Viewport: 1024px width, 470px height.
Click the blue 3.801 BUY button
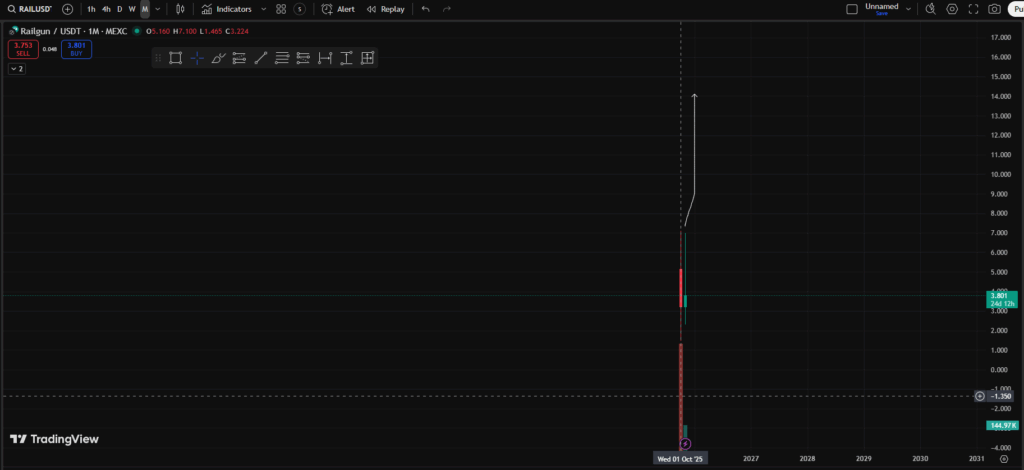(x=76, y=48)
